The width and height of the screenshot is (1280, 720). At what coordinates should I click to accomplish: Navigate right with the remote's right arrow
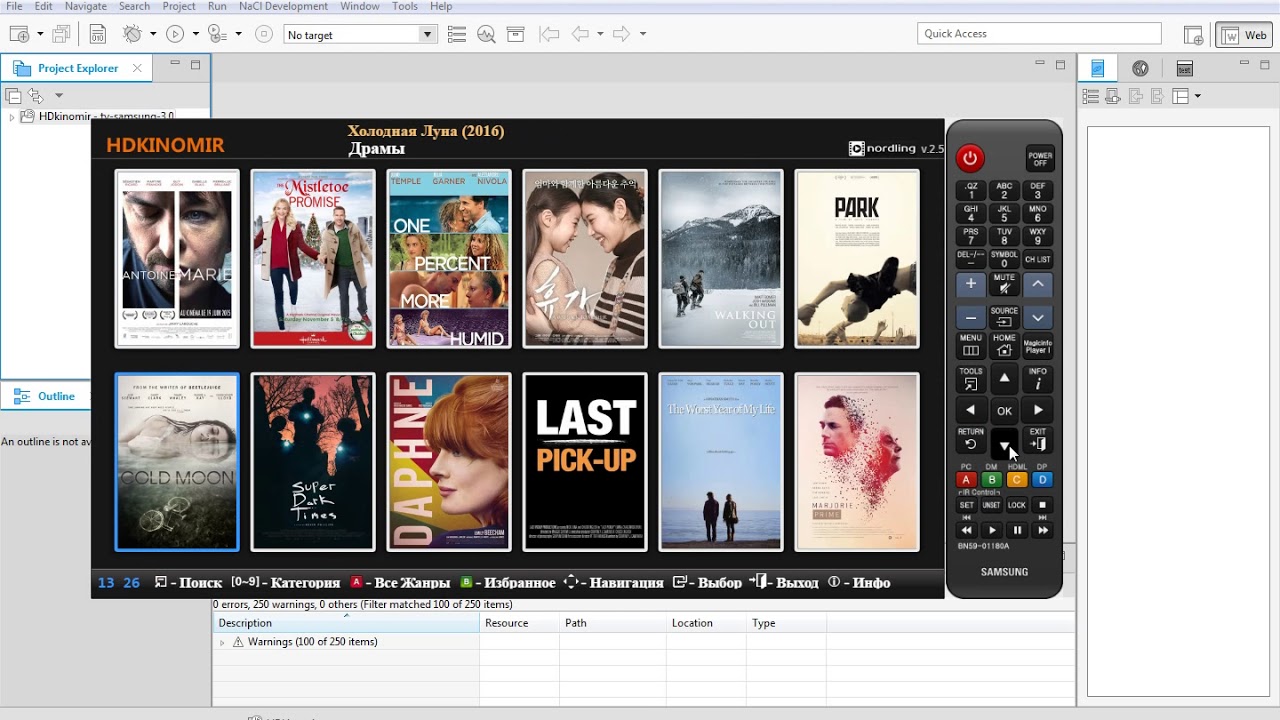coord(1038,410)
